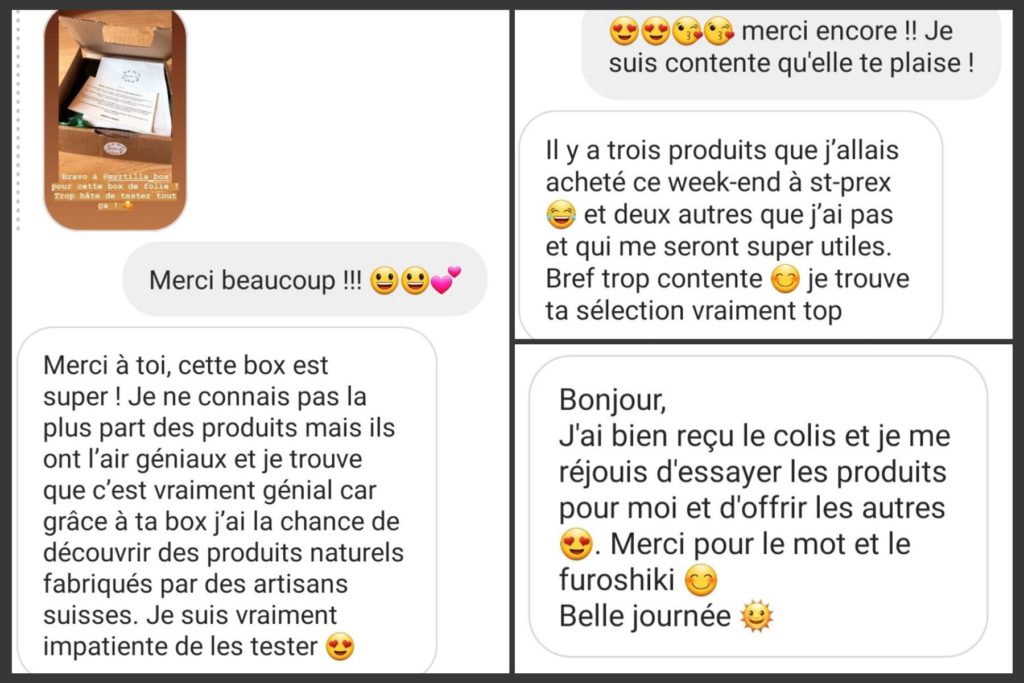Click the laughing tears emoji after 'st-prex'
Image resolution: width=1024 pixels, height=683 pixels.
[x=561, y=215]
